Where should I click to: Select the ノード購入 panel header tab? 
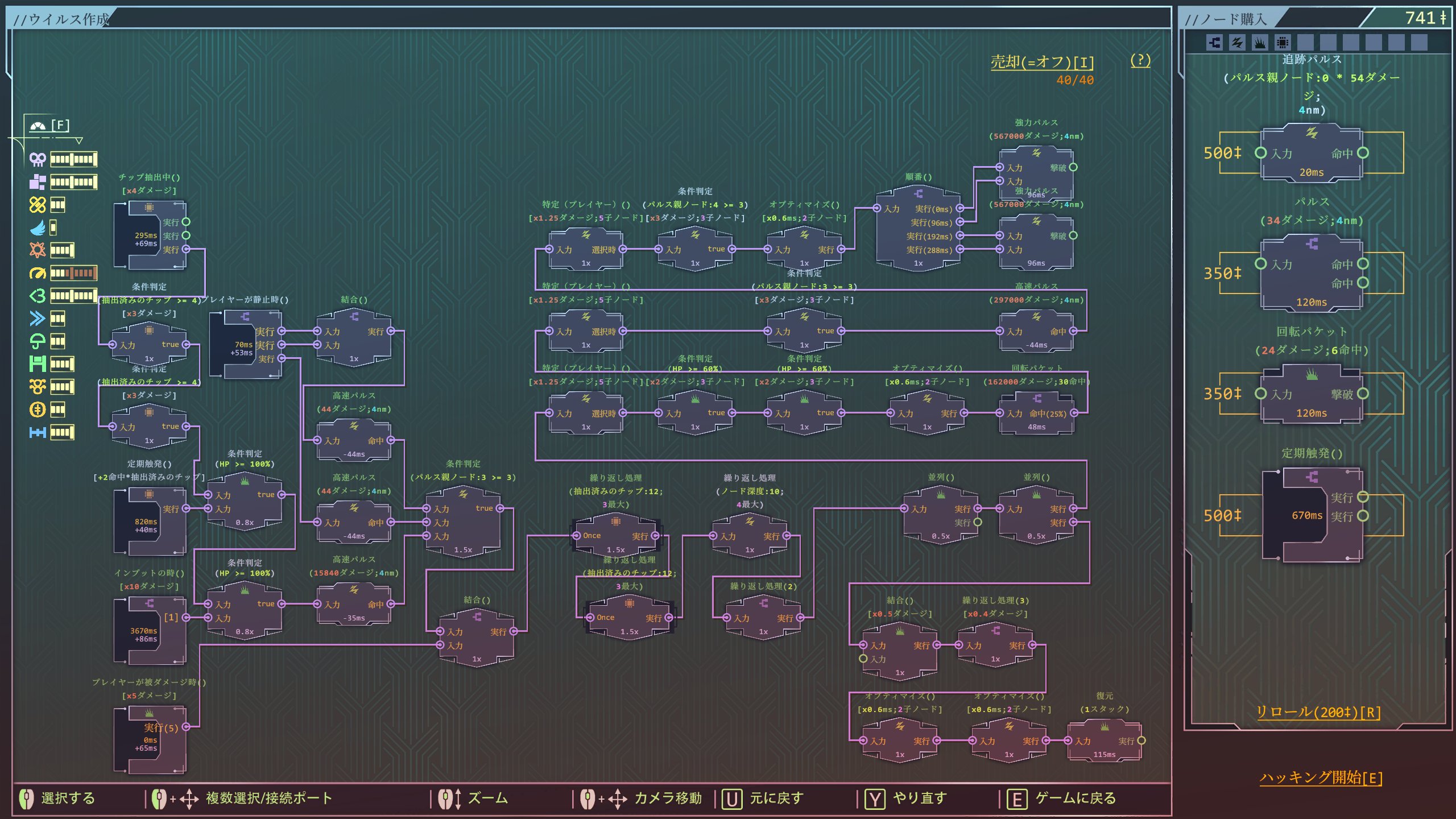tap(1226, 19)
